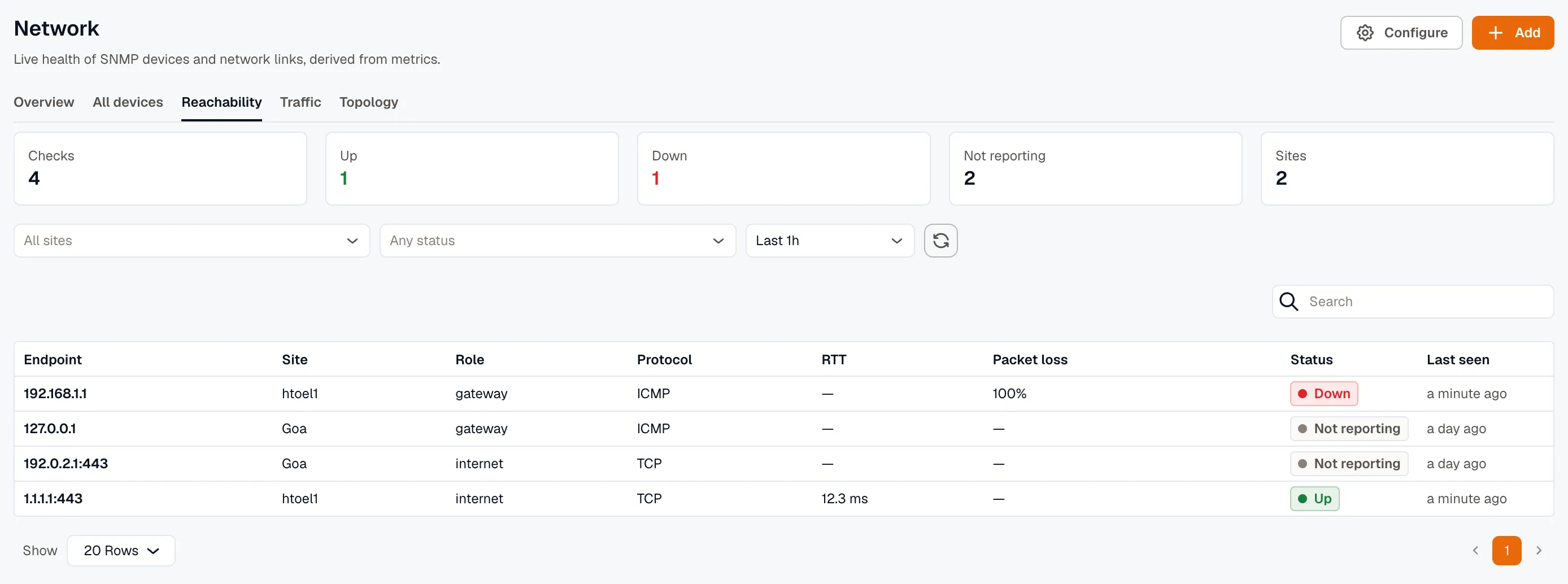The image size is (1568, 584).
Task: Open endpoint 127.0.0.1
Action: pos(50,428)
